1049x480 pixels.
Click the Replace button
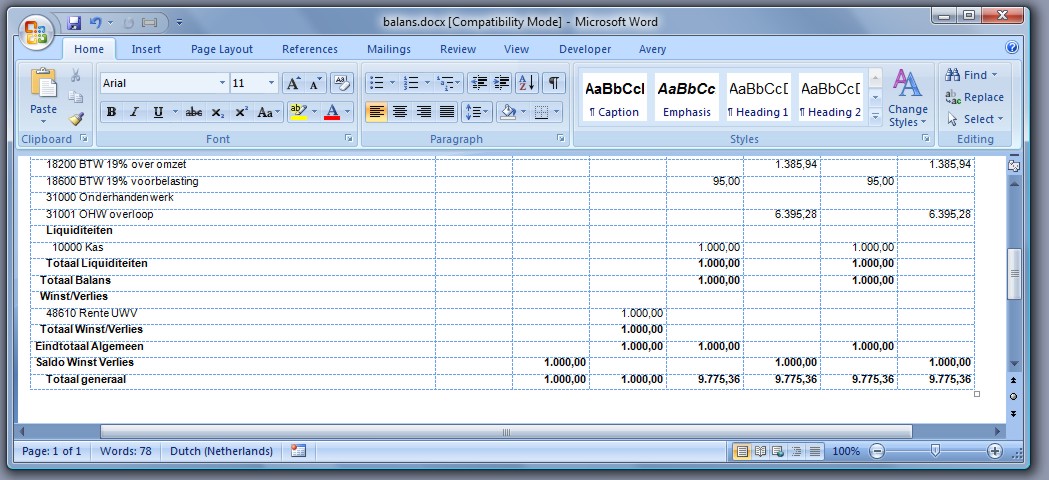(x=975, y=97)
